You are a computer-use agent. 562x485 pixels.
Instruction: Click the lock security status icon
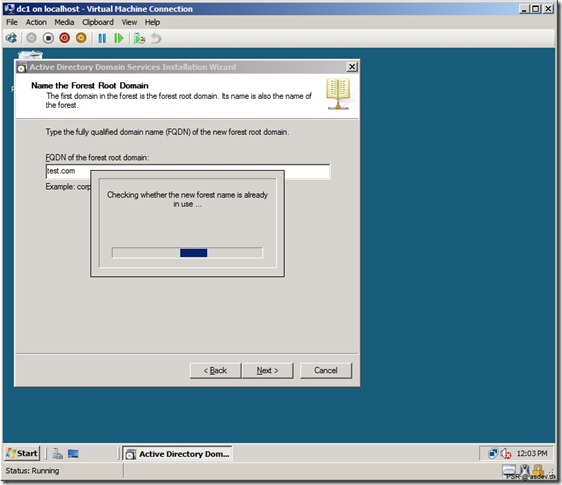537,470
